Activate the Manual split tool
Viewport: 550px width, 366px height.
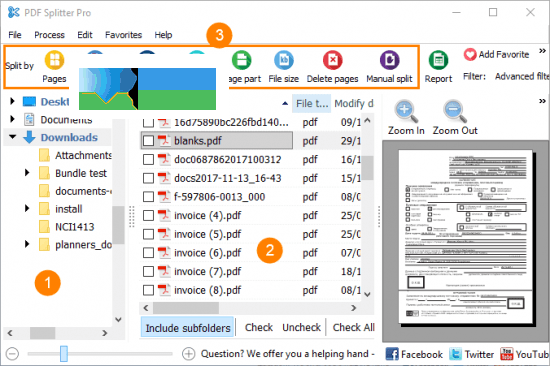click(389, 67)
